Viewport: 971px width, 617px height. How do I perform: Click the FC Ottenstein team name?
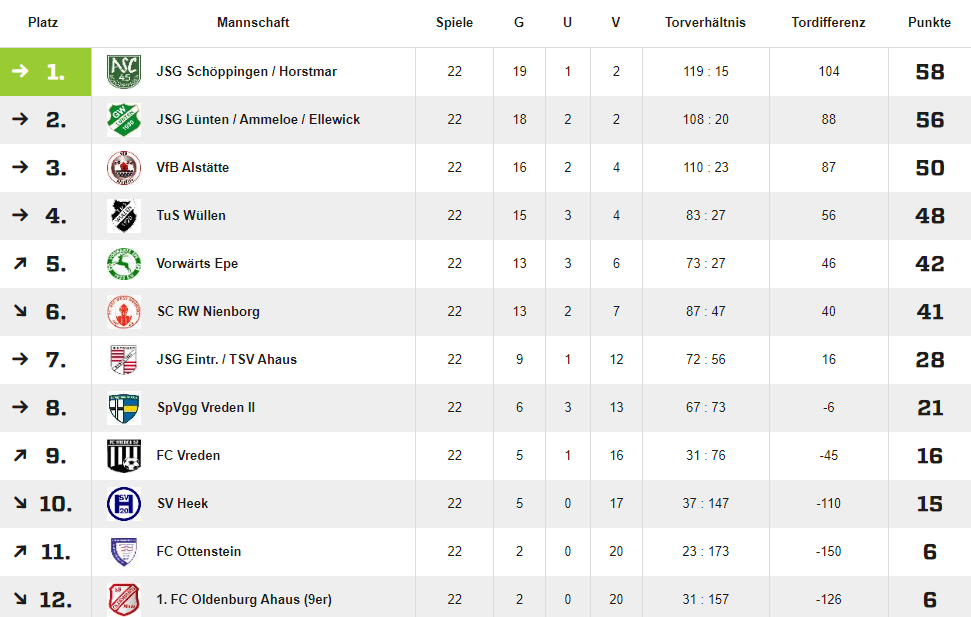point(199,551)
